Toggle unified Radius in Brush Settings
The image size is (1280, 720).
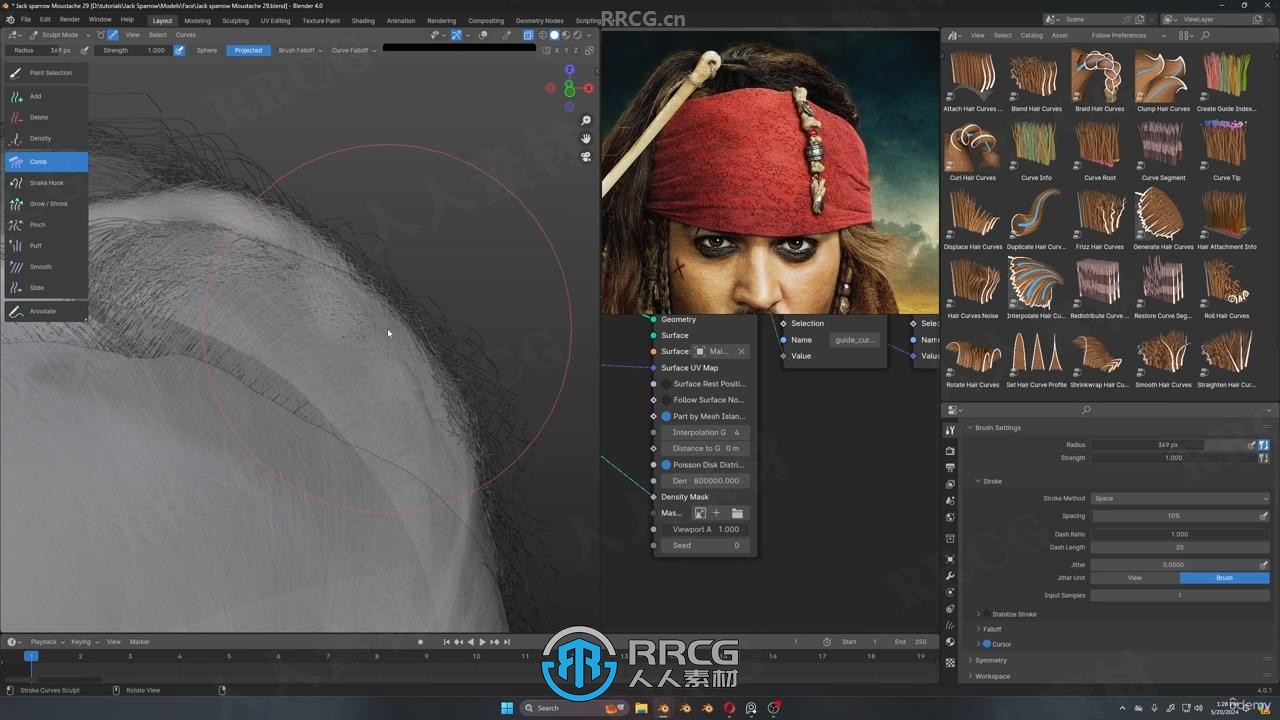point(1264,445)
